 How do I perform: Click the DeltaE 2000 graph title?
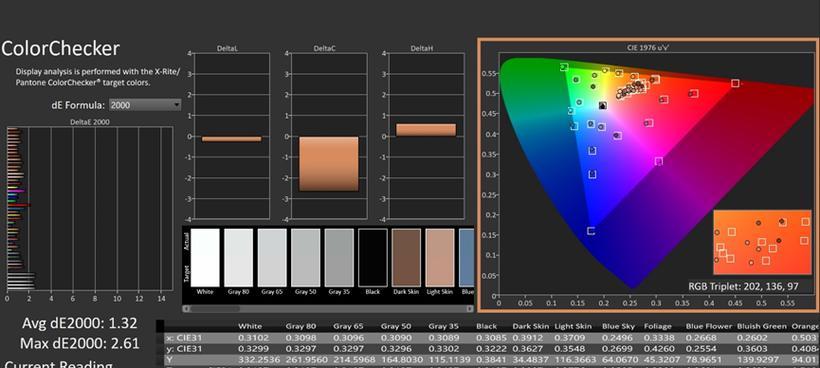click(x=90, y=122)
